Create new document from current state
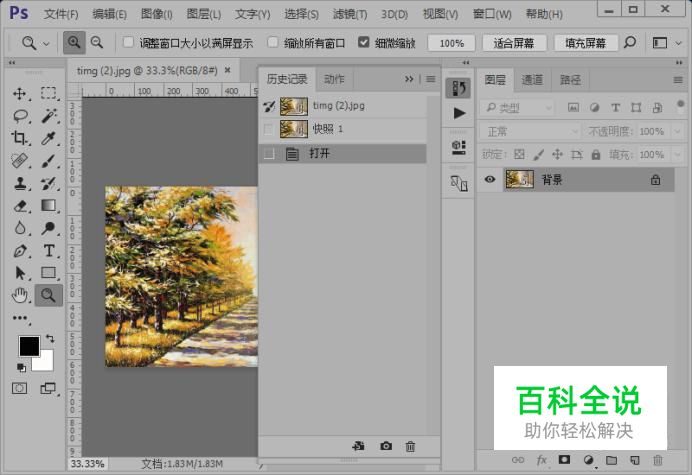Screen dimensions: 692x475 358,446
